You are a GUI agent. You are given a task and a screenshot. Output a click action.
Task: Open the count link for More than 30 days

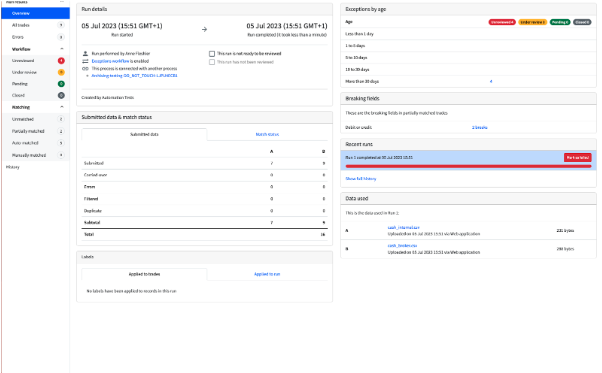tap(491, 81)
